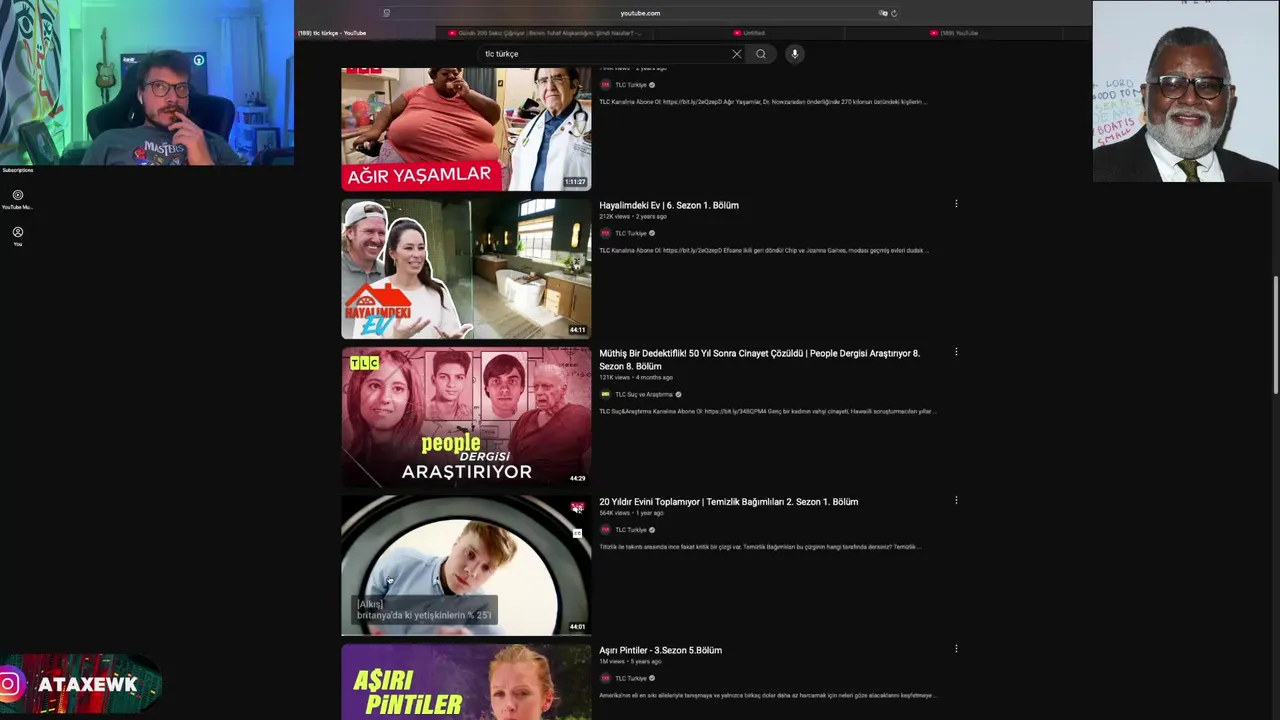Play the Aşırı Pintiler thumbnail
The height and width of the screenshot is (720, 1280).
pyautogui.click(x=466, y=682)
